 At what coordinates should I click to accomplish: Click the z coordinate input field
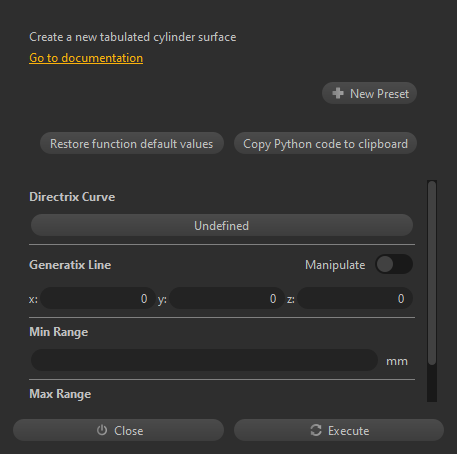pos(355,299)
